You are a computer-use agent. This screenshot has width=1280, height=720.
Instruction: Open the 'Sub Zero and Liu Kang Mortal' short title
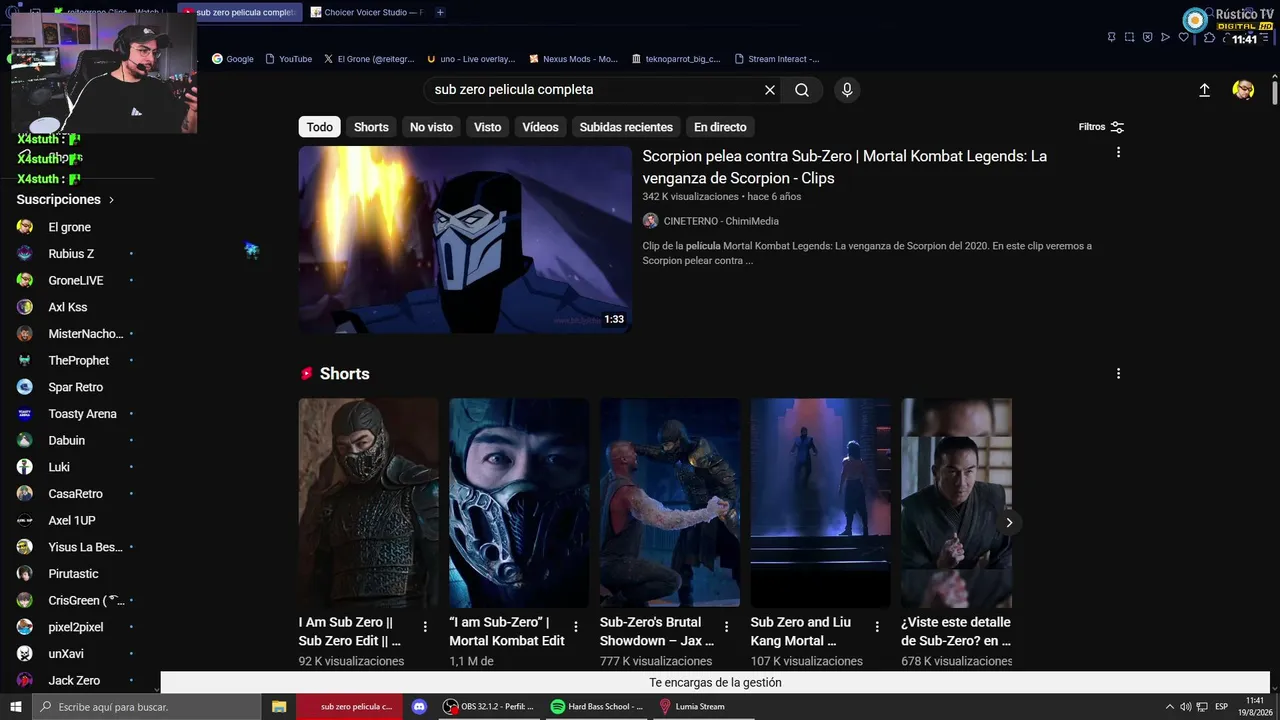(x=801, y=631)
